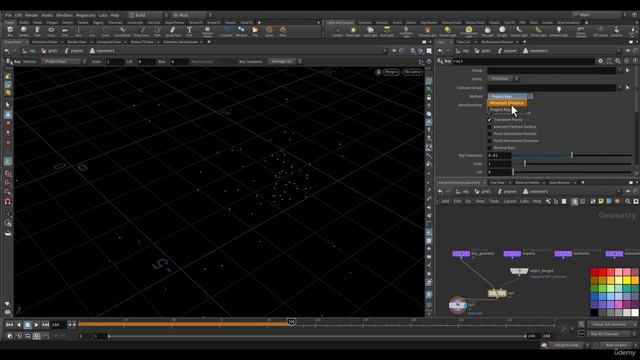Toggle Transform Points checkbox
The height and width of the screenshot is (360, 640).
click(490, 120)
